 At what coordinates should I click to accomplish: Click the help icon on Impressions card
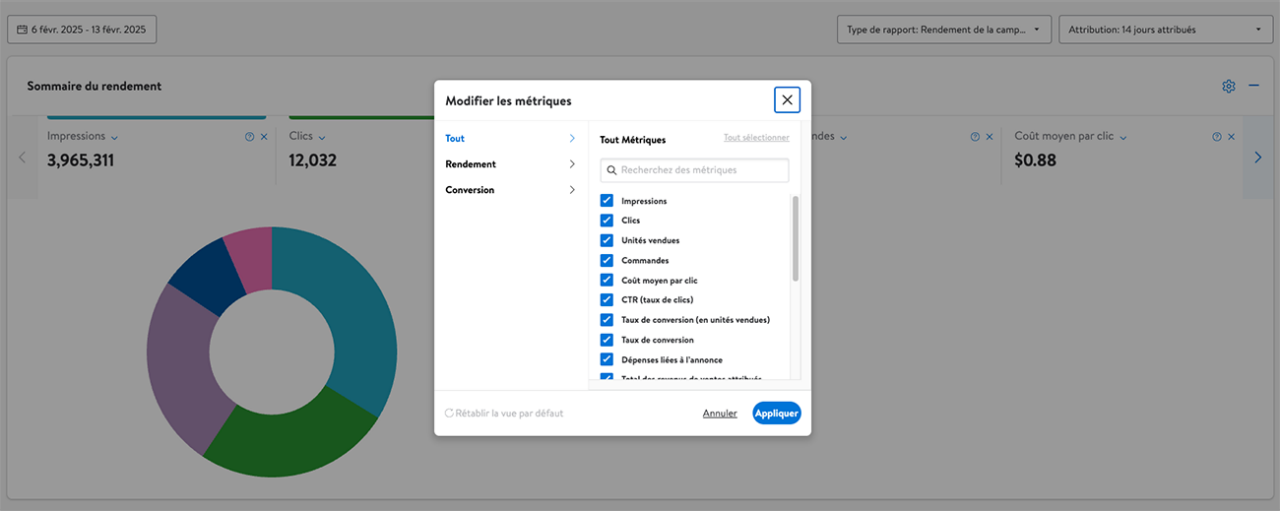(249, 137)
